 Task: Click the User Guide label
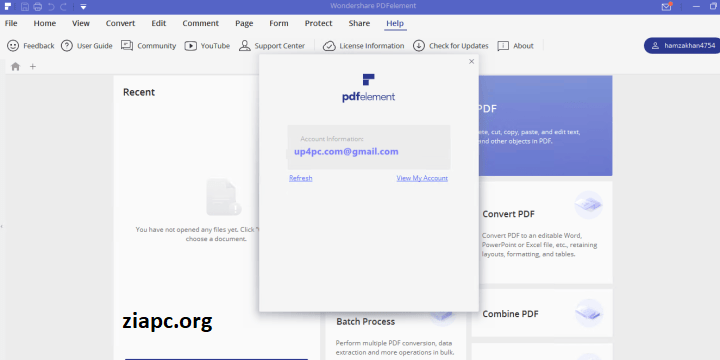pyautogui.click(x=95, y=45)
